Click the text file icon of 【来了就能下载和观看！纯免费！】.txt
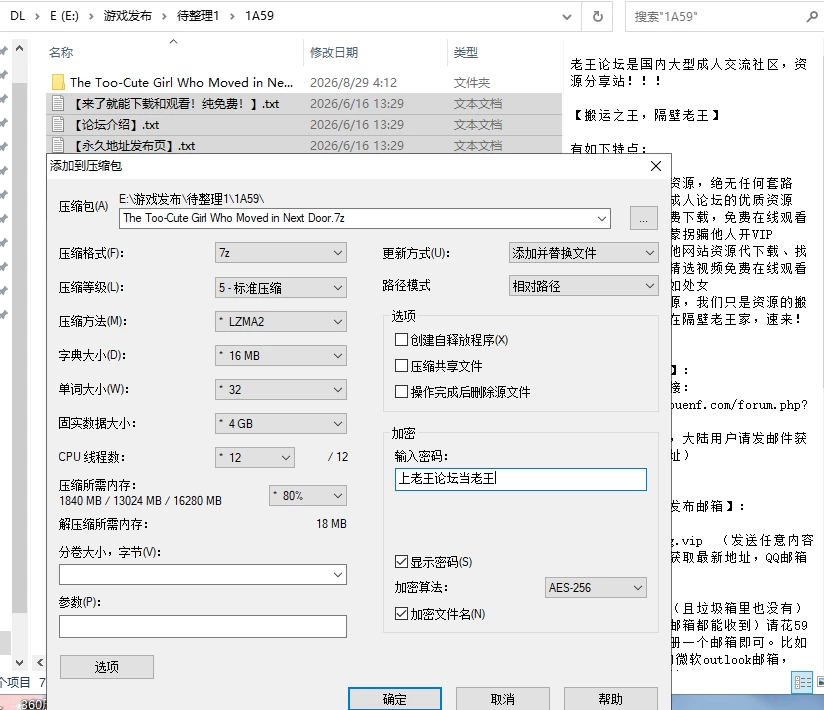The width and height of the screenshot is (824, 710). pyautogui.click(x=58, y=104)
